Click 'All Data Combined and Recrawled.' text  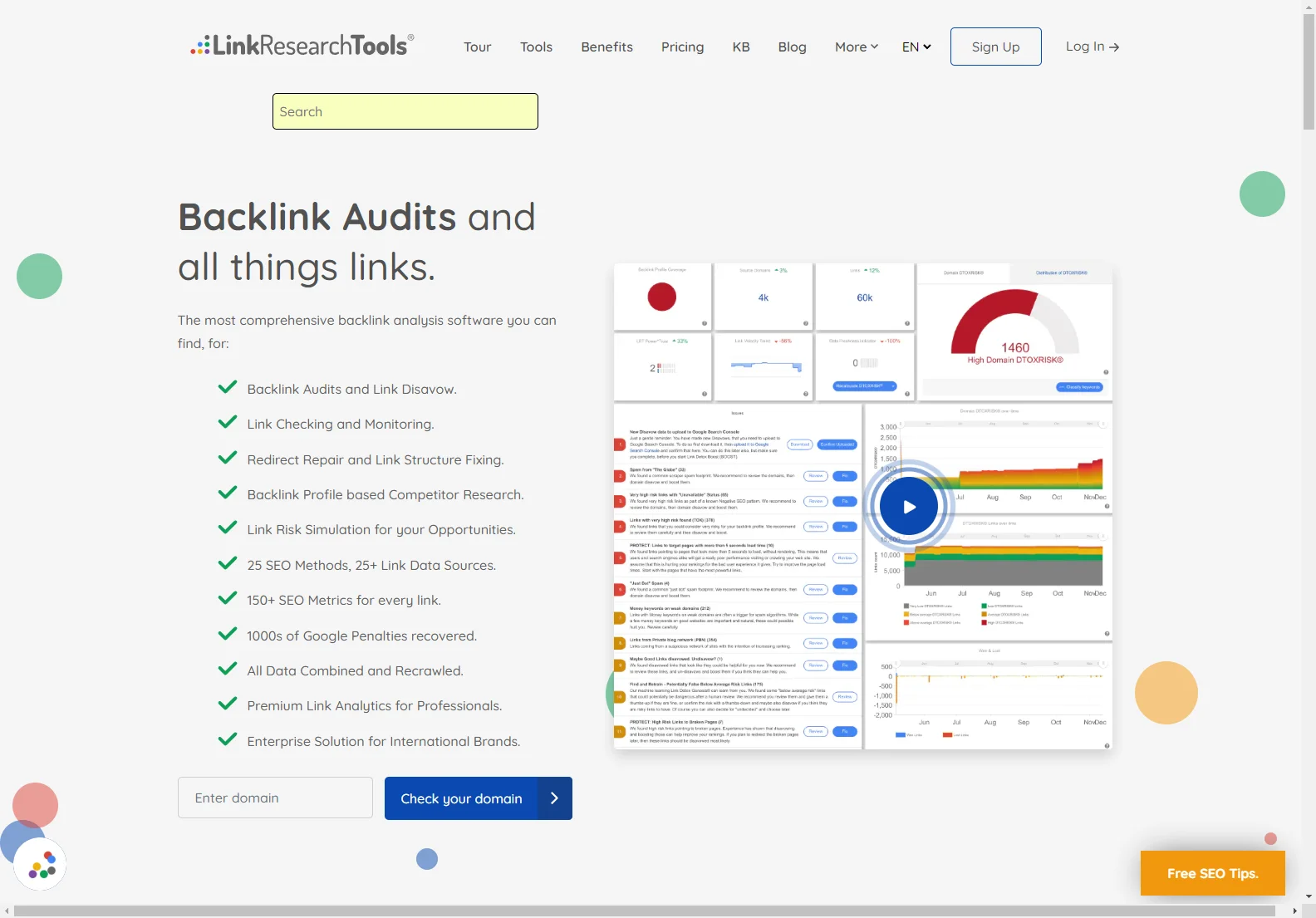[355, 670]
